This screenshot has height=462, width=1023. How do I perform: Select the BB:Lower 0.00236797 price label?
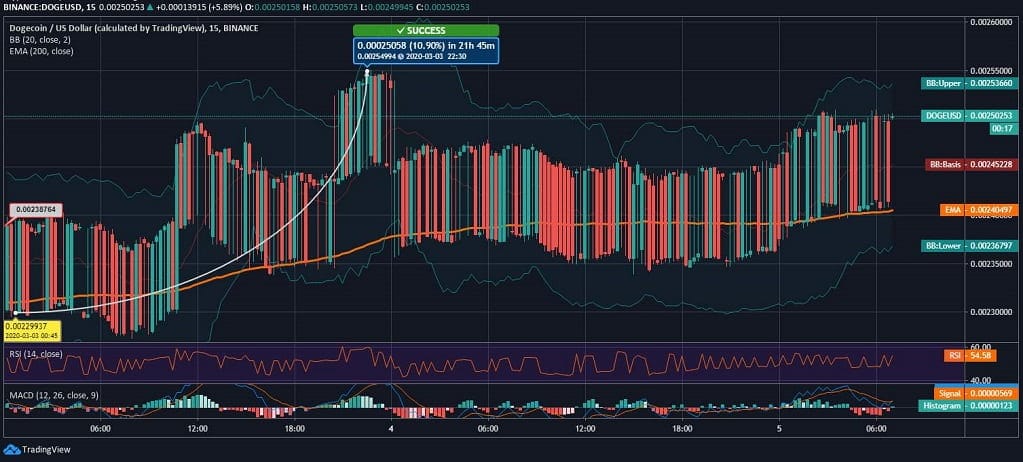tap(969, 246)
